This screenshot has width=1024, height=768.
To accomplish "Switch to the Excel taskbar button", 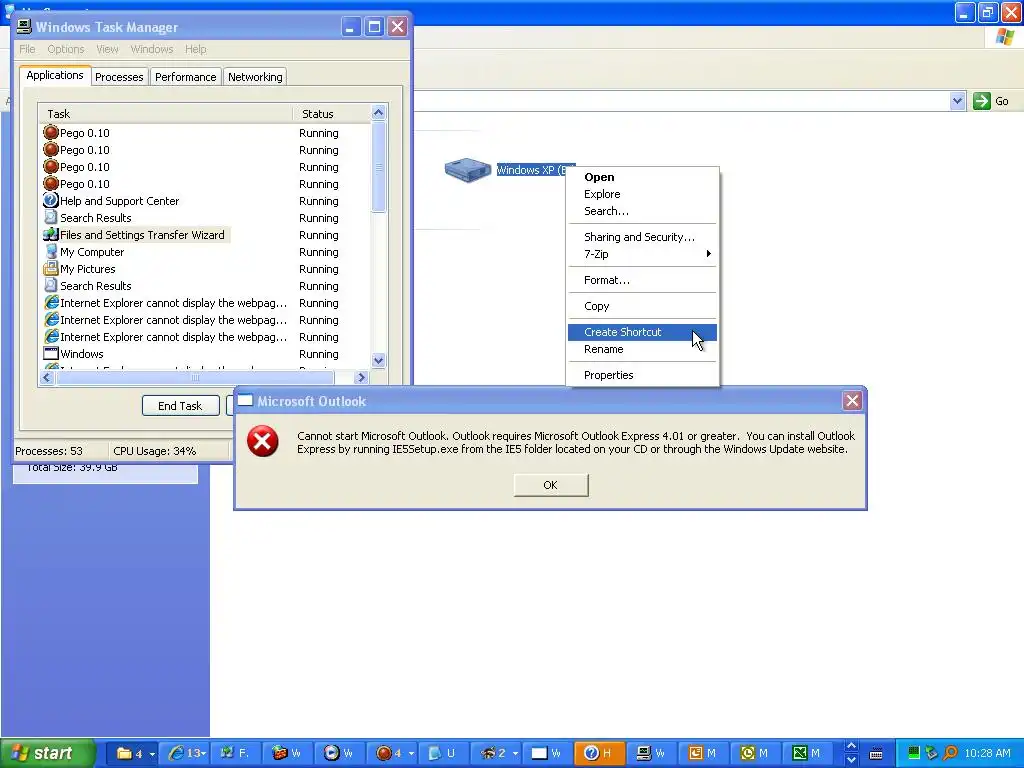I will pyautogui.click(x=808, y=753).
